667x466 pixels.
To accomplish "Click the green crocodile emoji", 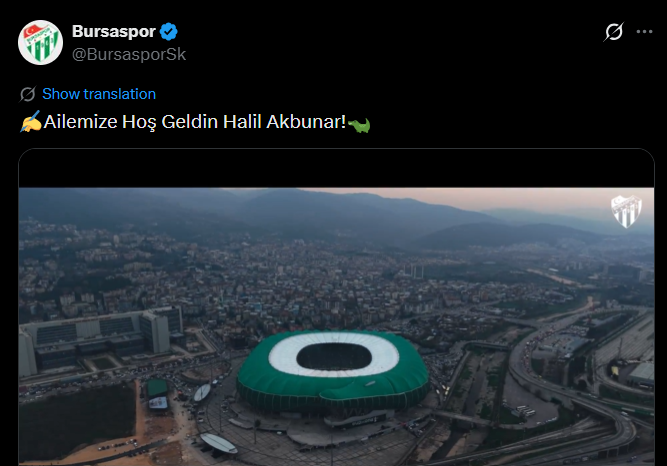I will pyautogui.click(x=360, y=124).
